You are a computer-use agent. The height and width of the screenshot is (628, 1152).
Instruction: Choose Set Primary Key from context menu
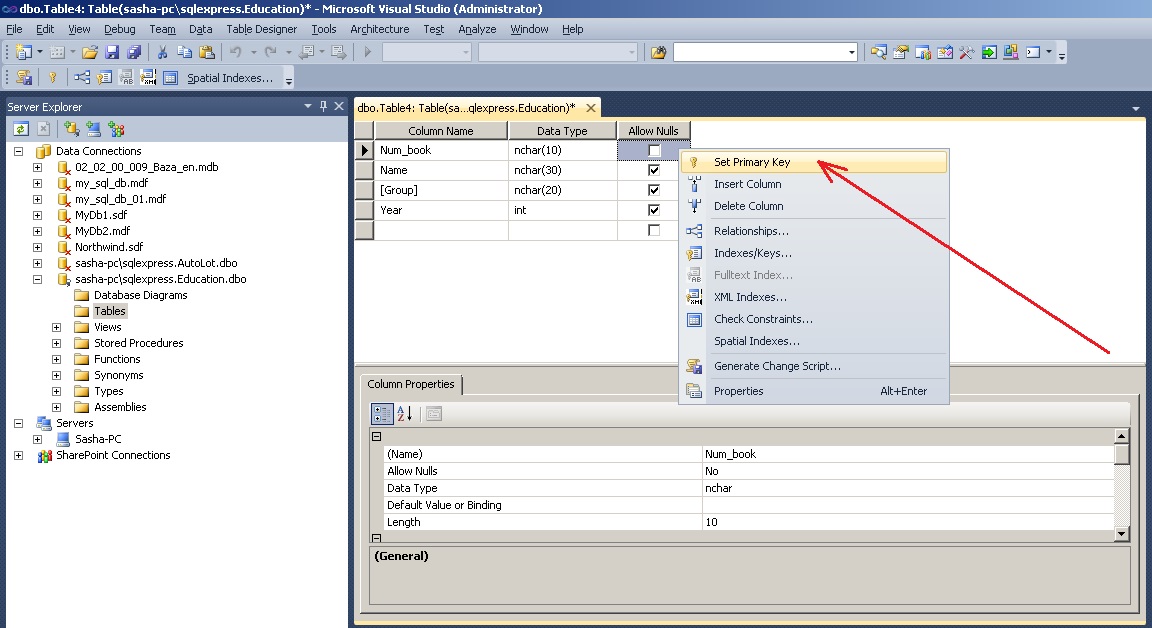pos(814,162)
